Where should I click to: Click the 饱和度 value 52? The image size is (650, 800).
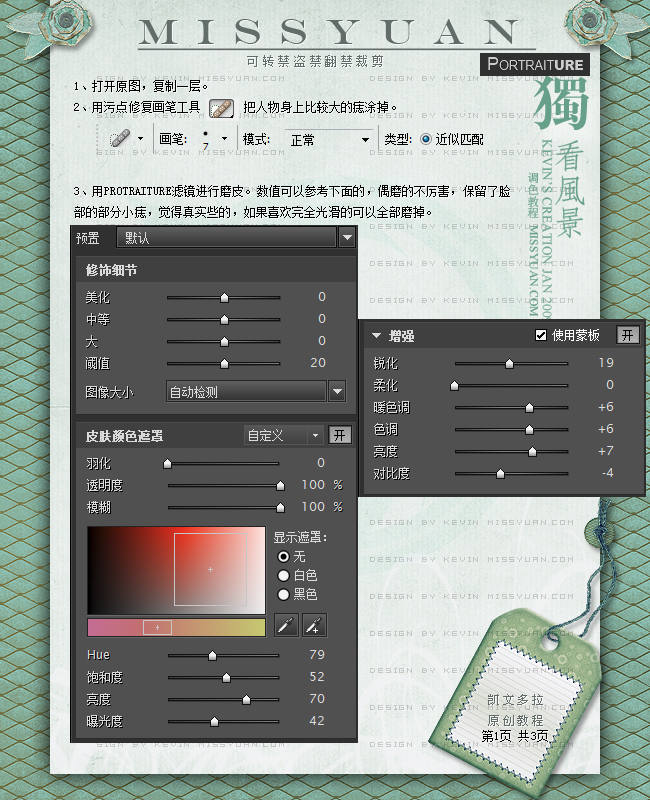317,677
